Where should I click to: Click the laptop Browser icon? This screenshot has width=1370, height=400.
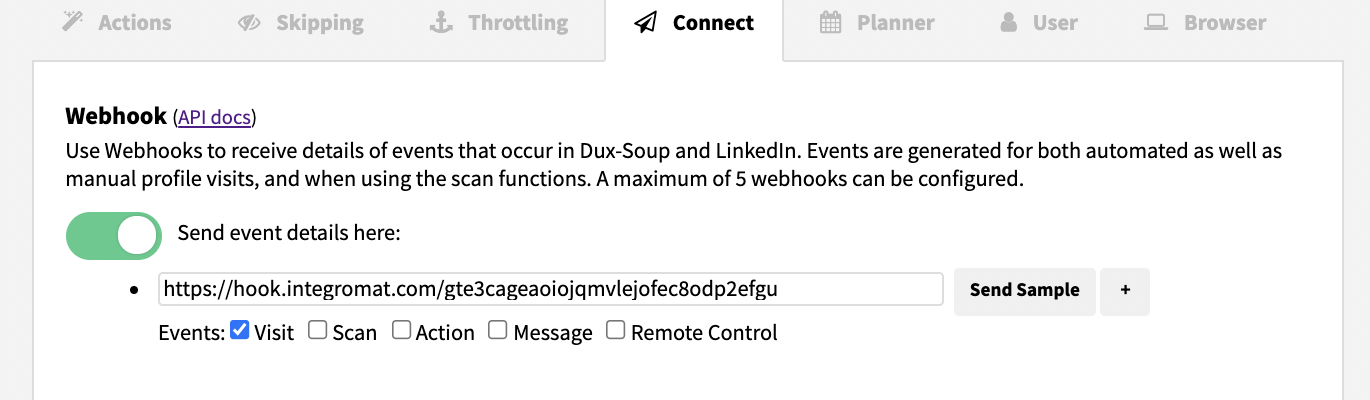pyautogui.click(x=1157, y=22)
